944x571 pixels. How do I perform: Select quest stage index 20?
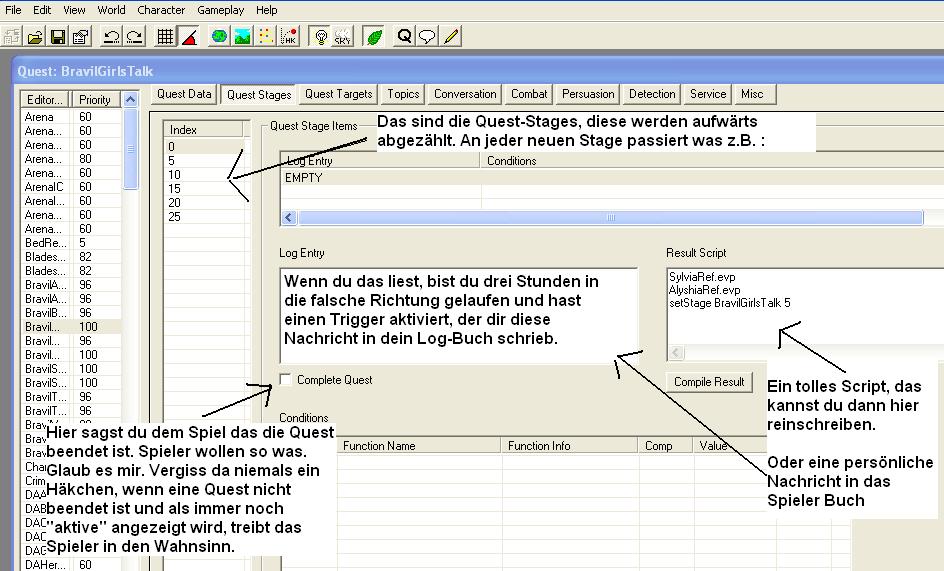[x=204, y=202]
